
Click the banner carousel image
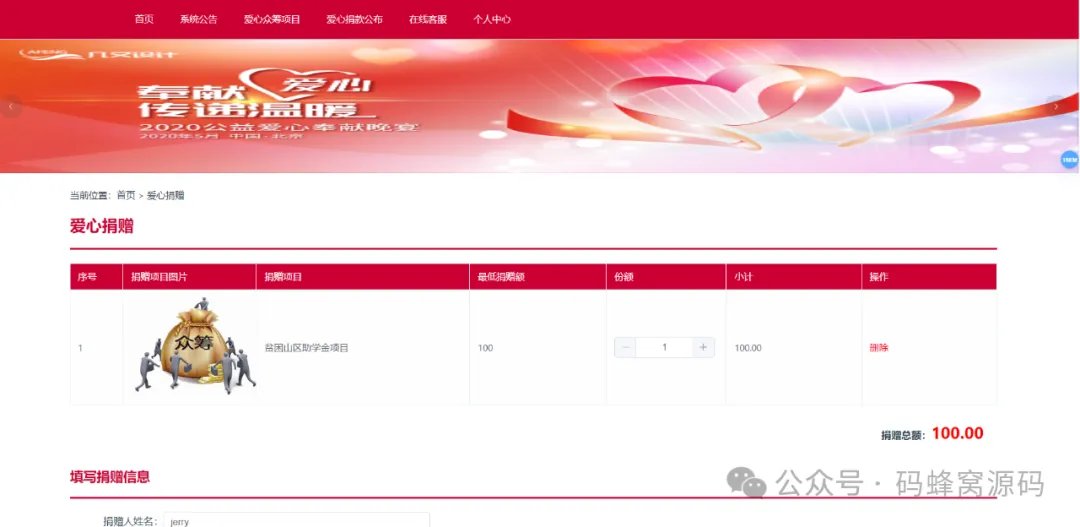click(x=540, y=106)
